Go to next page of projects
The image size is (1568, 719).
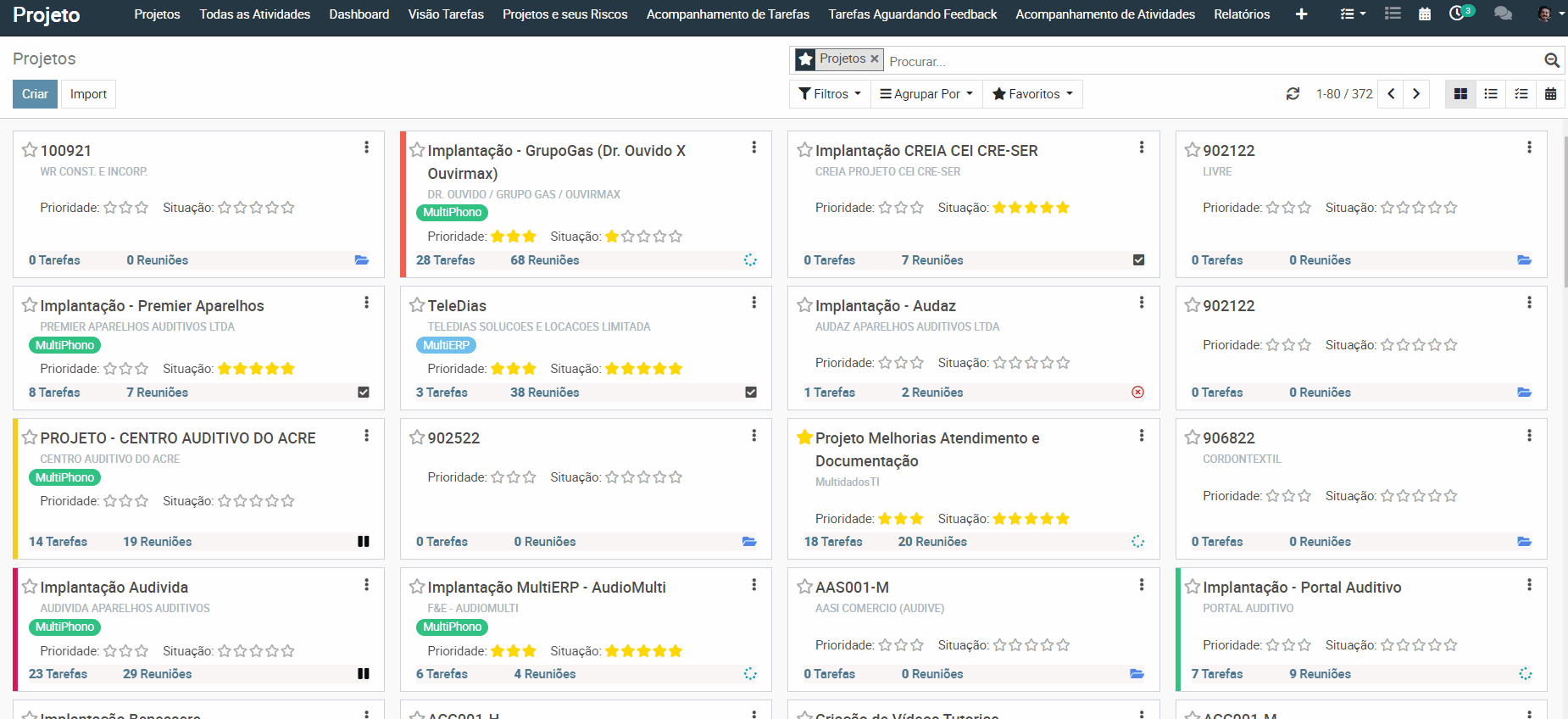point(1416,94)
